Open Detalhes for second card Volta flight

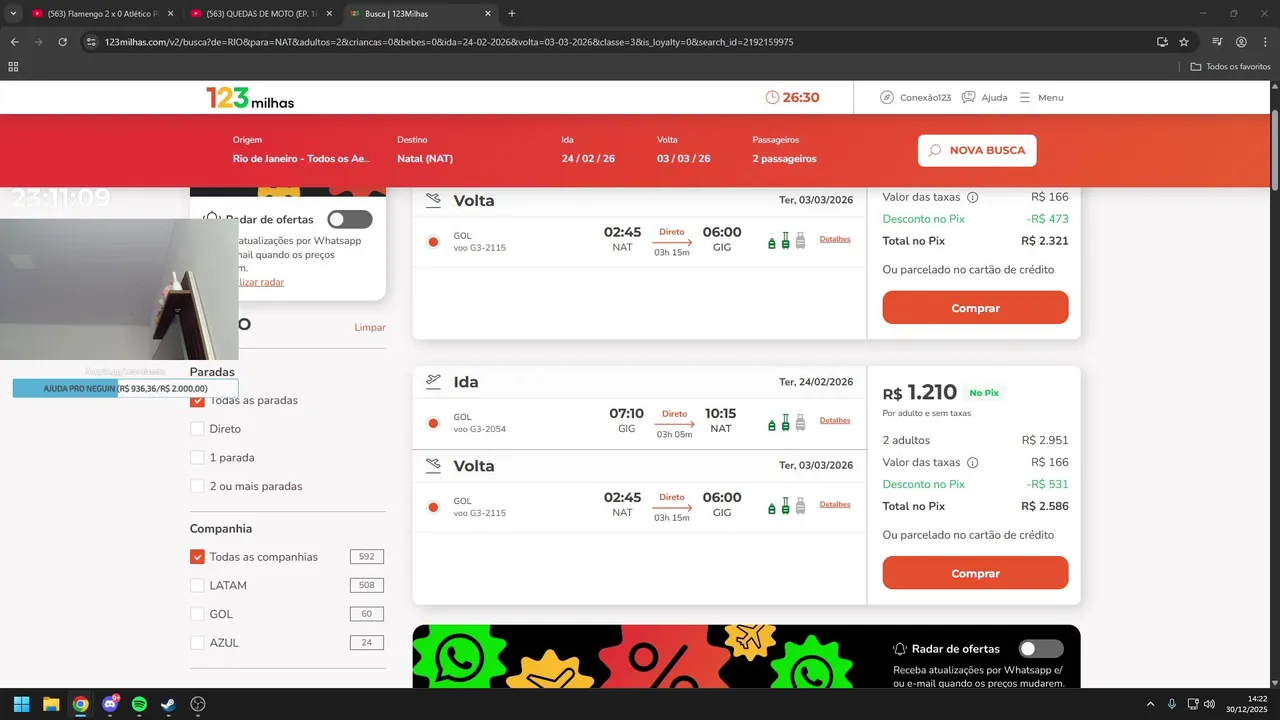pos(835,504)
